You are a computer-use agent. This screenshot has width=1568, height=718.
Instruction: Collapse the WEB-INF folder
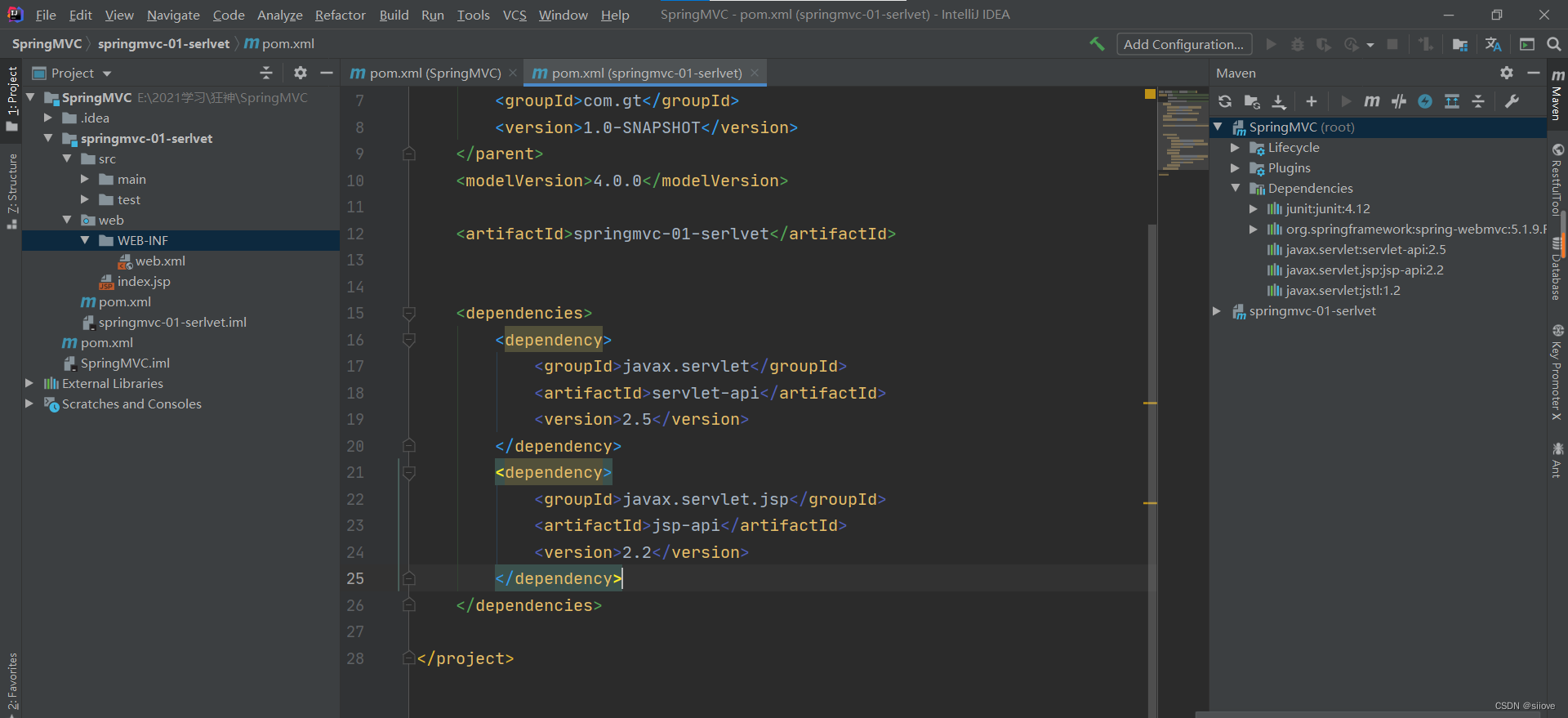(x=84, y=240)
